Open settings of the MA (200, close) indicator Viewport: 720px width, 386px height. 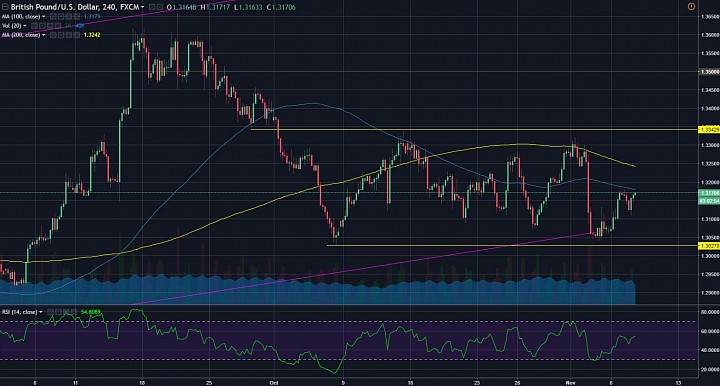61,35
